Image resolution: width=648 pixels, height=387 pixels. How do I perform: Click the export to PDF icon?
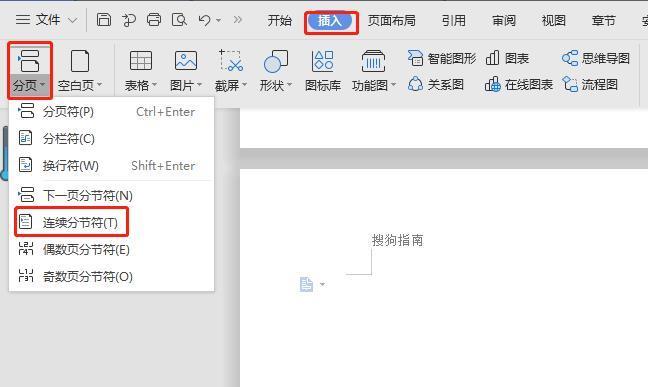coord(129,19)
